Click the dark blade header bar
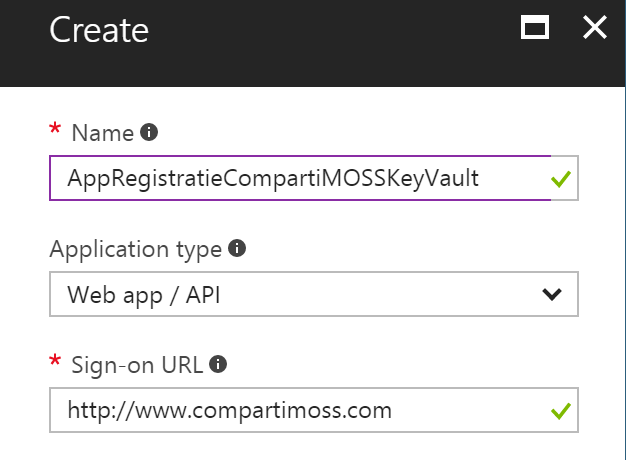 pos(330,45)
